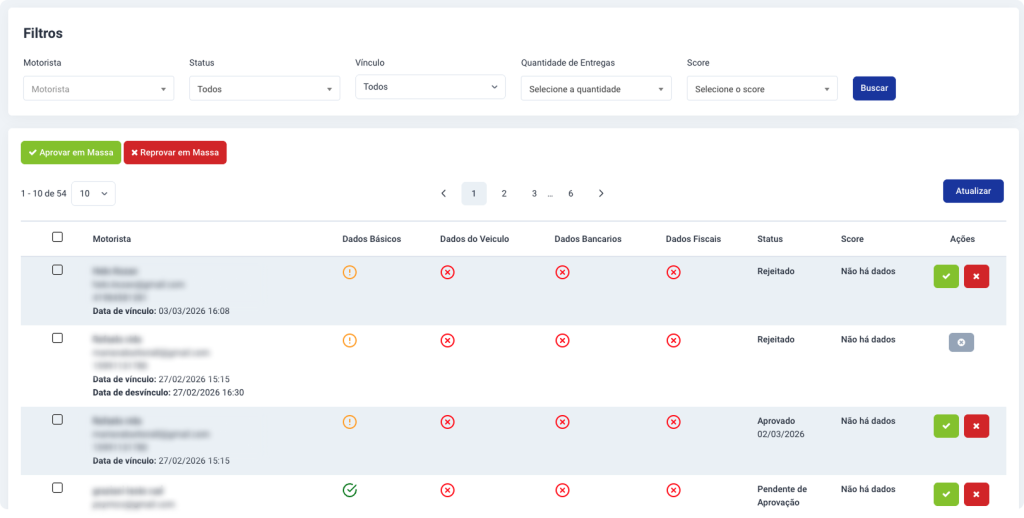Go to page 2 of results
The width and height of the screenshot is (1024, 518).
pyautogui.click(x=504, y=193)
